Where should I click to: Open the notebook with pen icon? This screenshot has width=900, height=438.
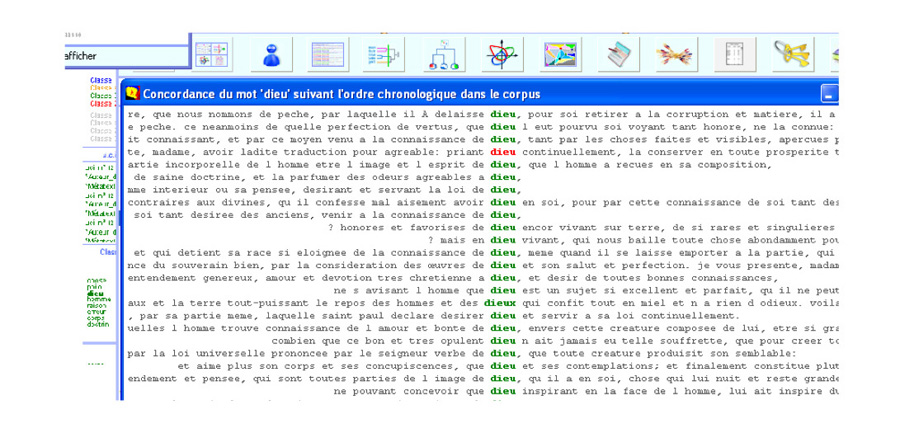point(618,54)
